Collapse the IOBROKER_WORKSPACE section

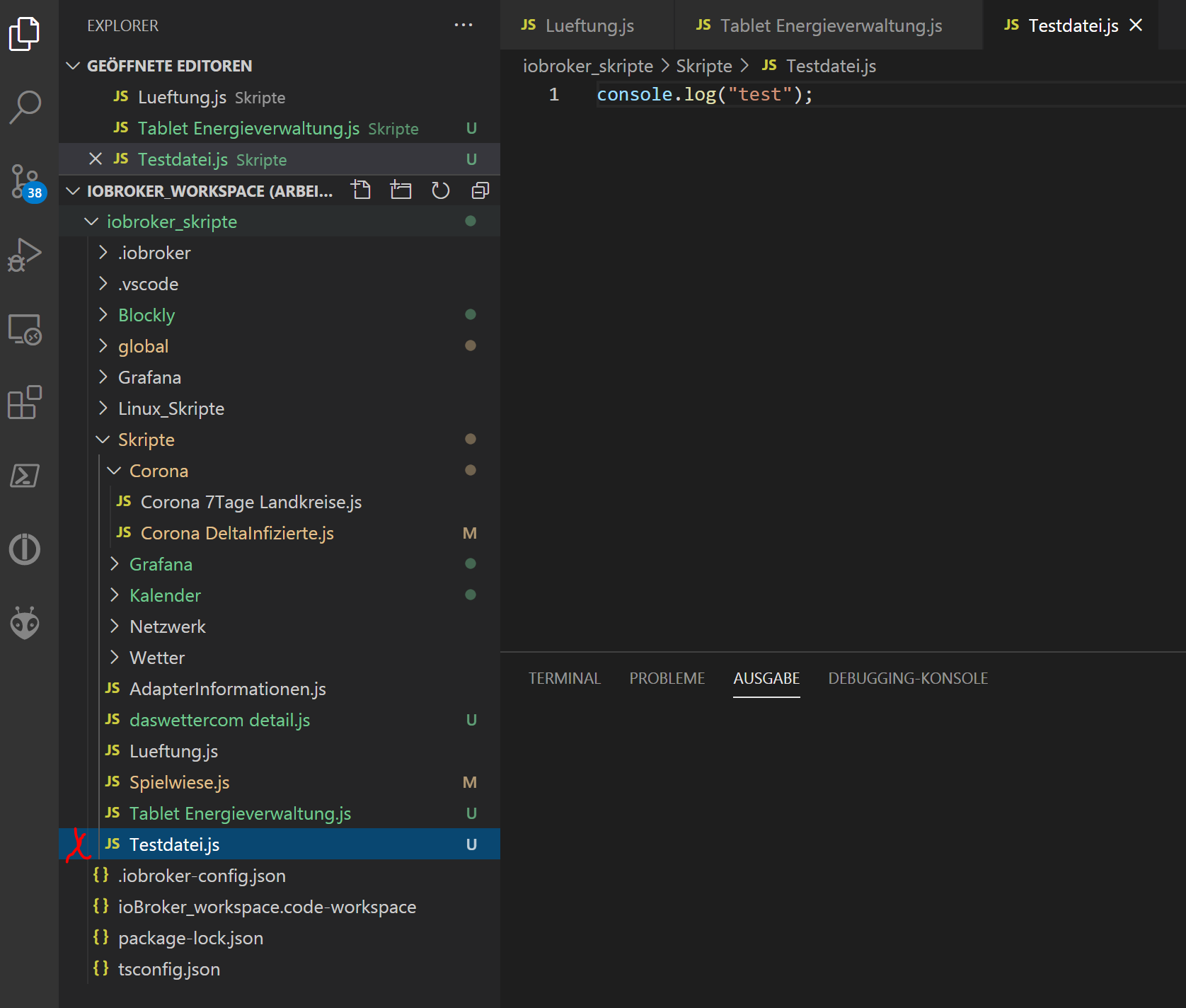pos(73,190)
